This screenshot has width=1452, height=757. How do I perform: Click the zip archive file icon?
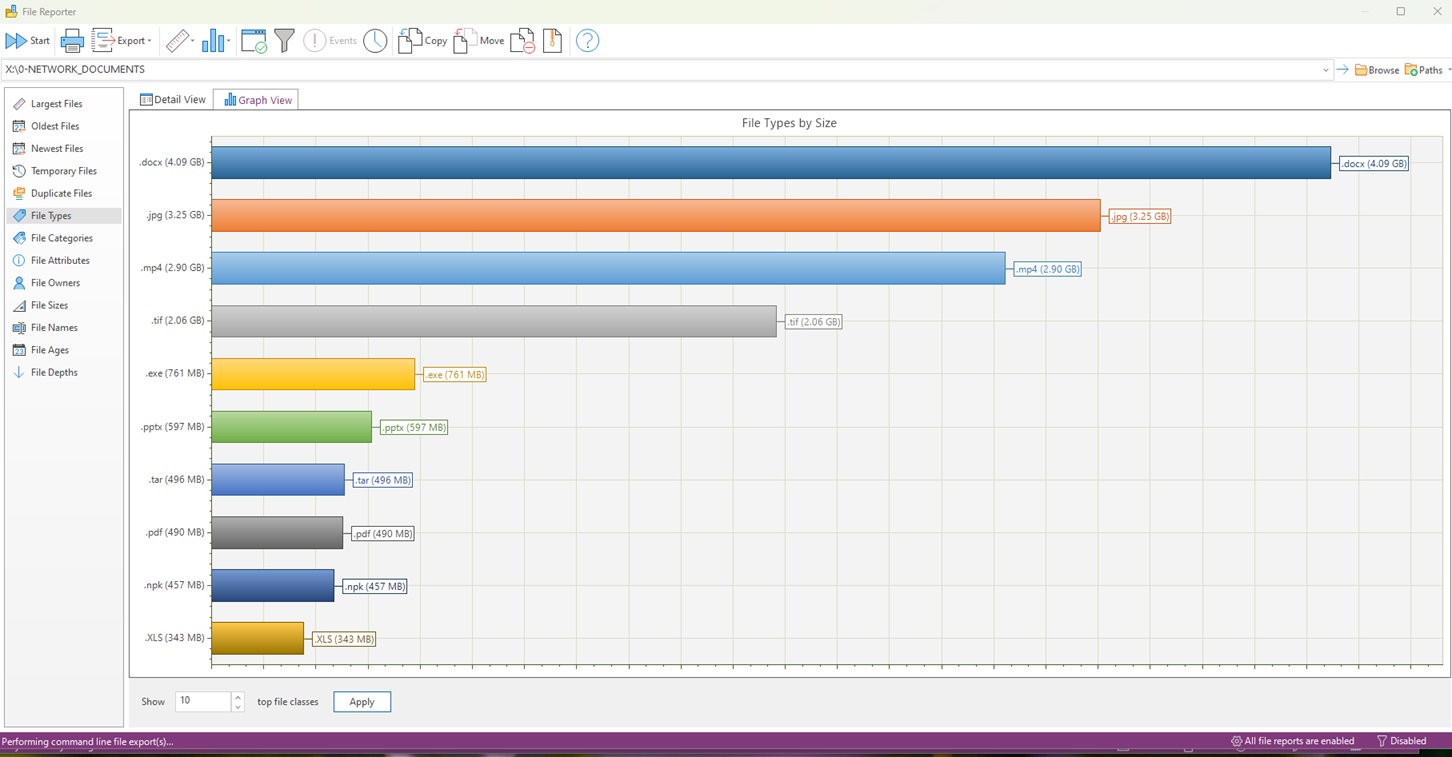coord(552,41)
